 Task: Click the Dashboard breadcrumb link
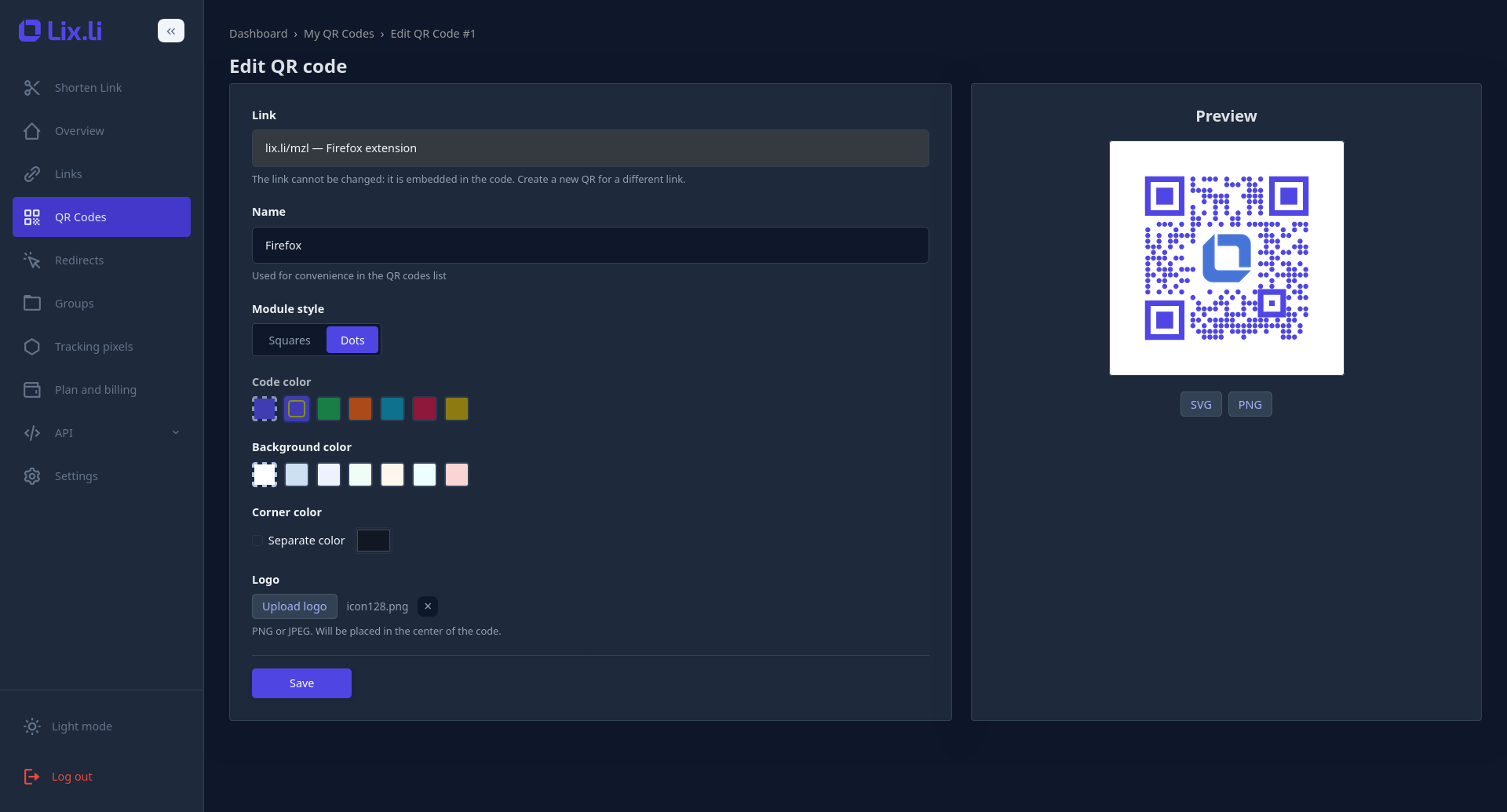coord(258,34)
